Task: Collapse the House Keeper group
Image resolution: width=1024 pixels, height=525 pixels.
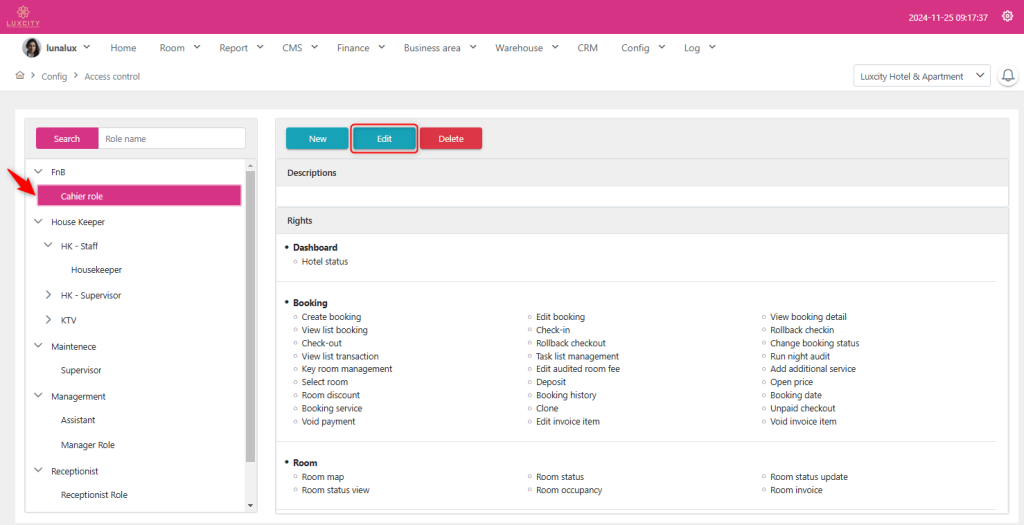Action: [39, 222]
